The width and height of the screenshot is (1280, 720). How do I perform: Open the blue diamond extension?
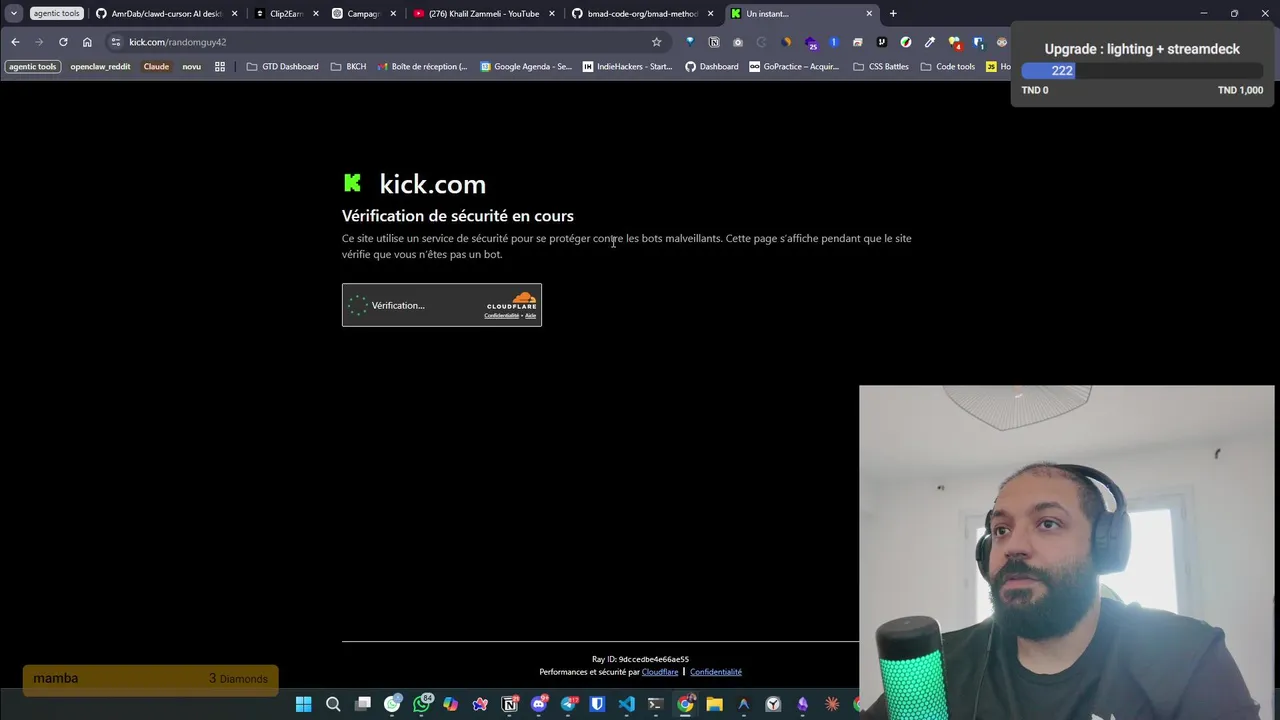coord(690,42)
